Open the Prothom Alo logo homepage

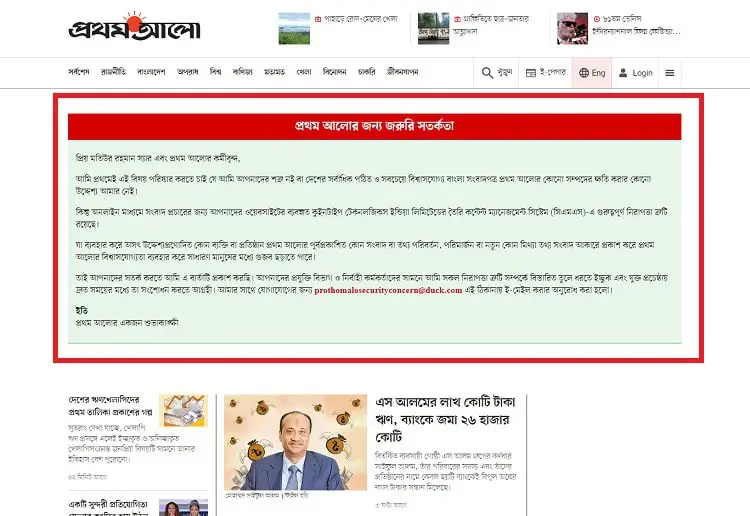134,27
